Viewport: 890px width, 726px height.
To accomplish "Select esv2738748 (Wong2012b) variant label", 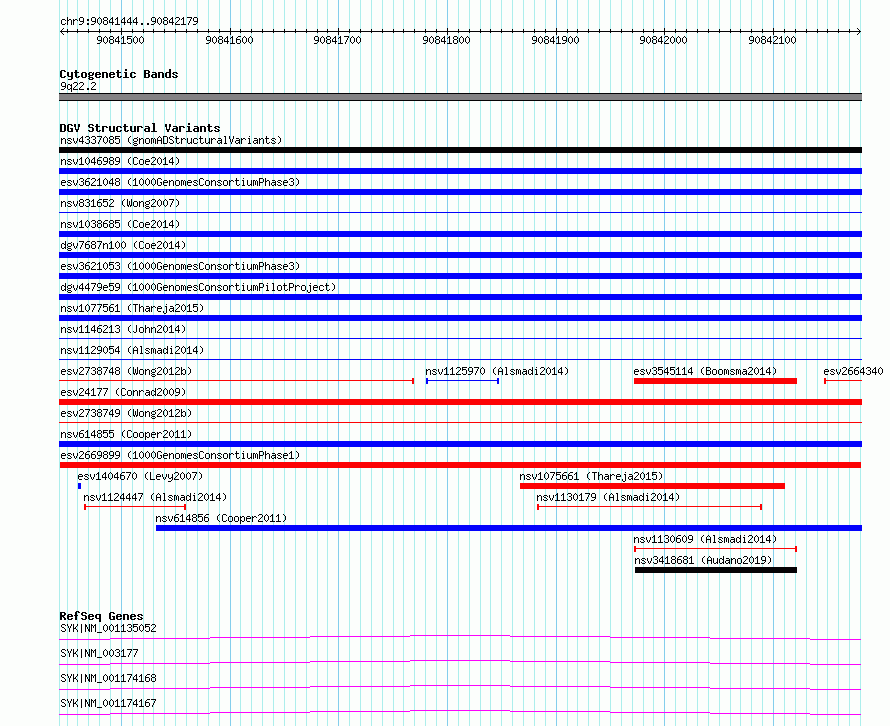I will coord(126,371).
